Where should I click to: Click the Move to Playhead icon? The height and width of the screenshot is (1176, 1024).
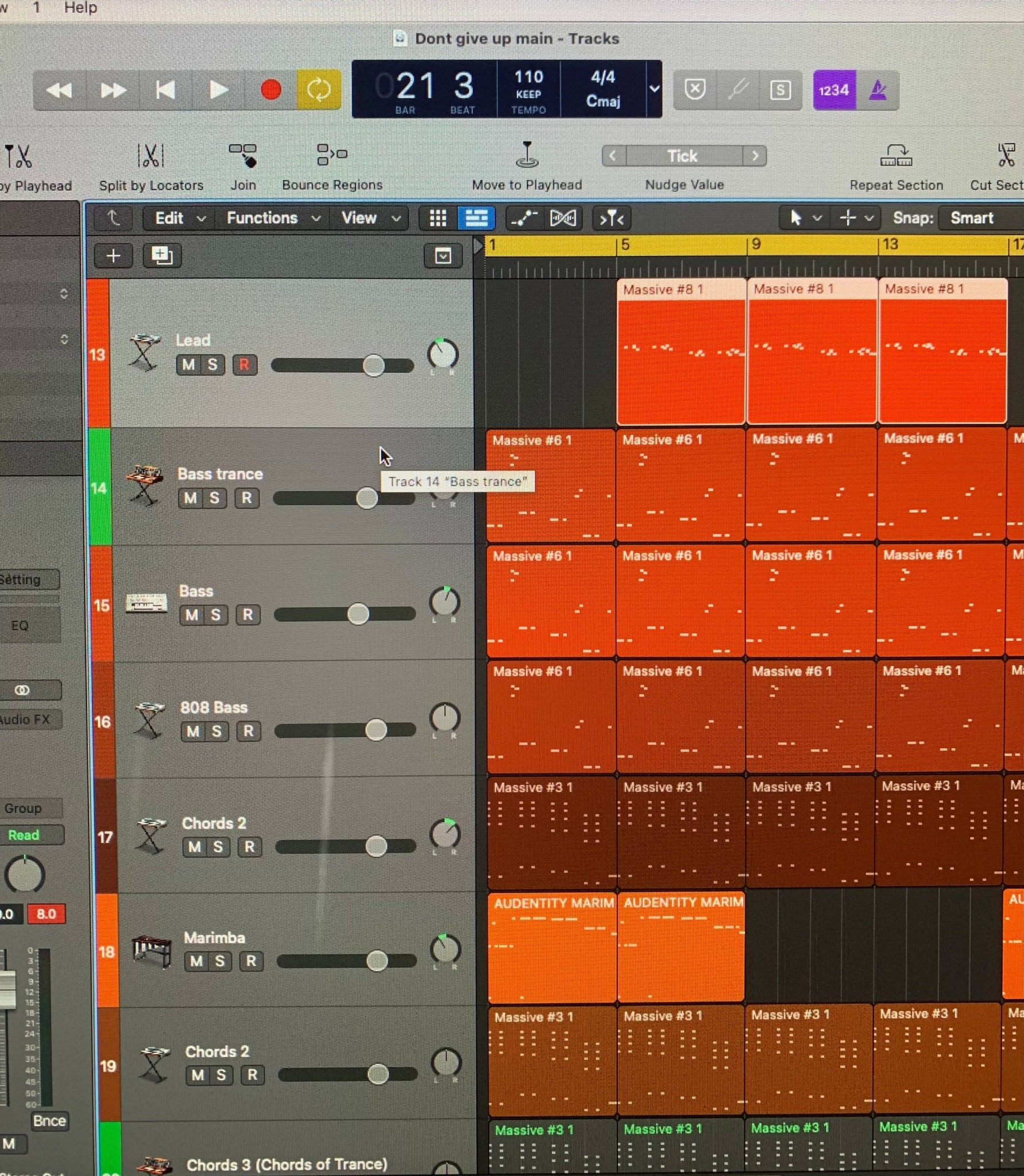[527, 156]
